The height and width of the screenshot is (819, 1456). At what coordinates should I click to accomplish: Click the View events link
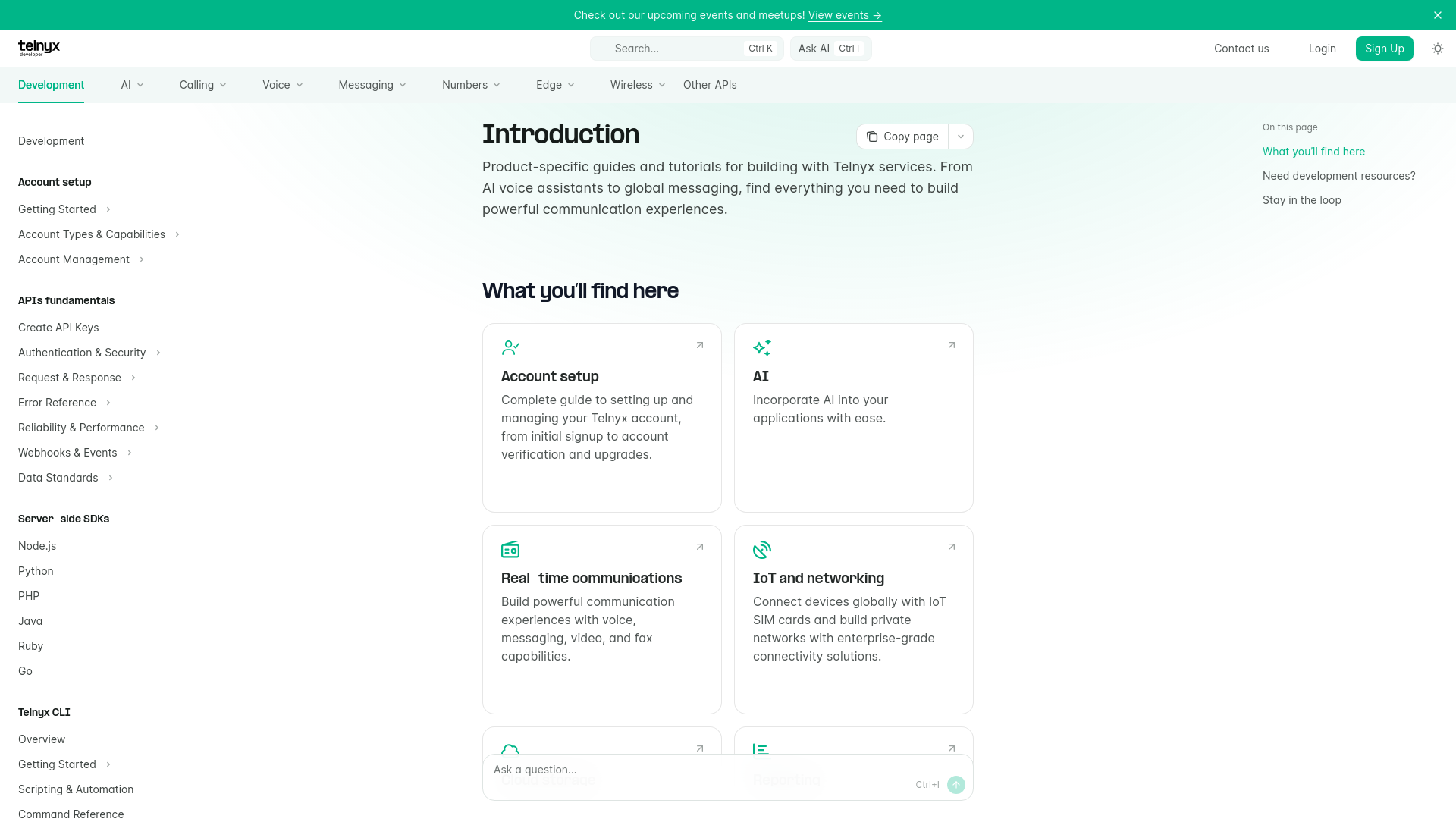coord(845,15)
